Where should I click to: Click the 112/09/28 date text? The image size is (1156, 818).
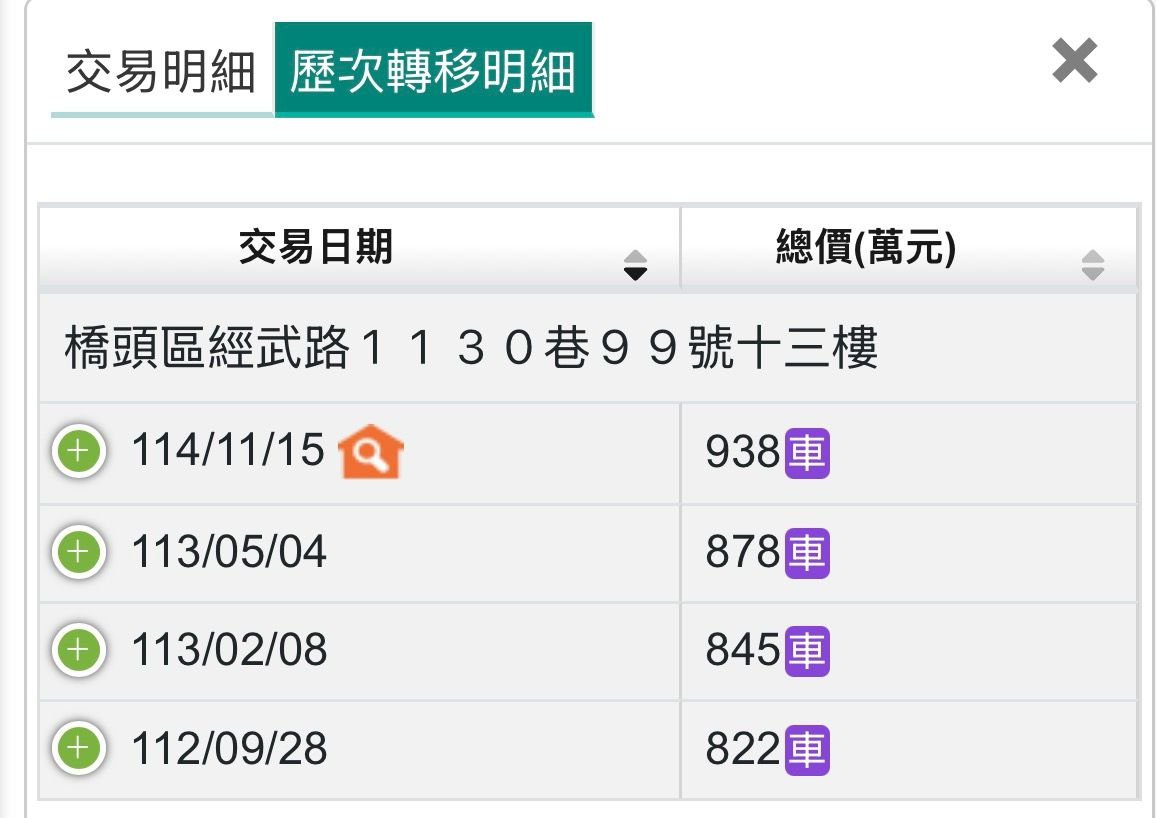(229, 749)
